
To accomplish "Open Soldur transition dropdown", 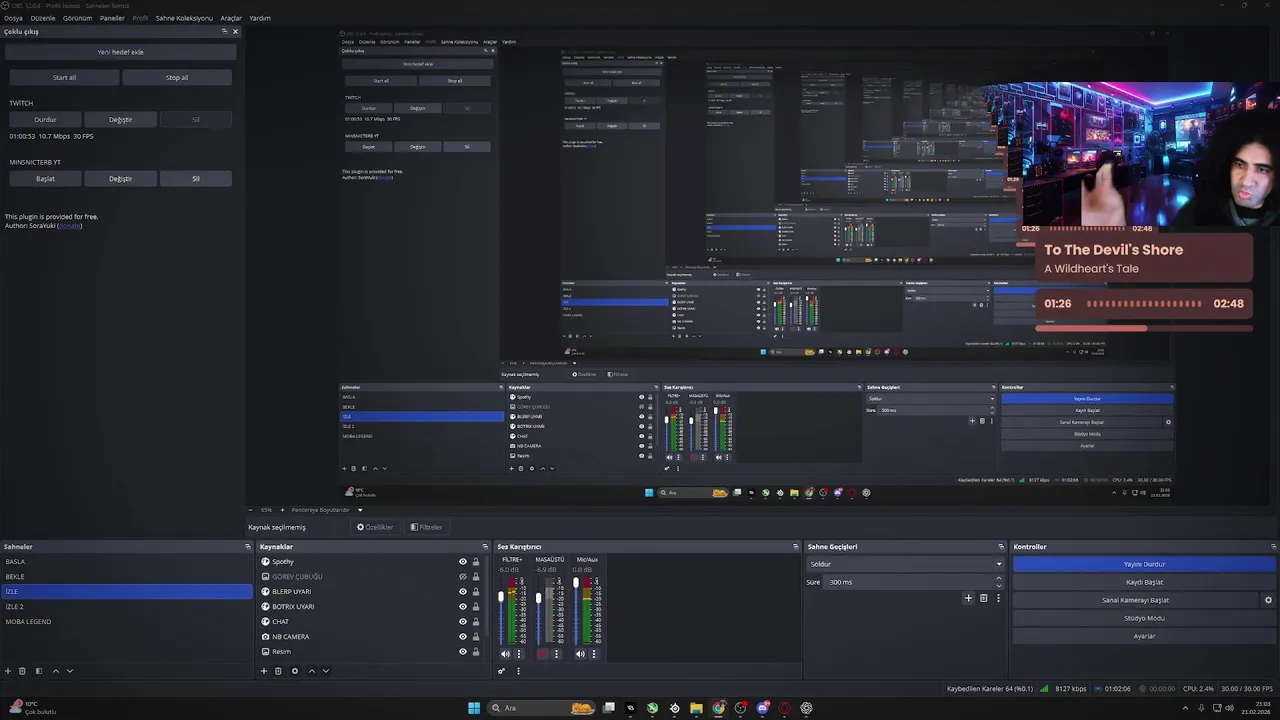I will point(905,564).
